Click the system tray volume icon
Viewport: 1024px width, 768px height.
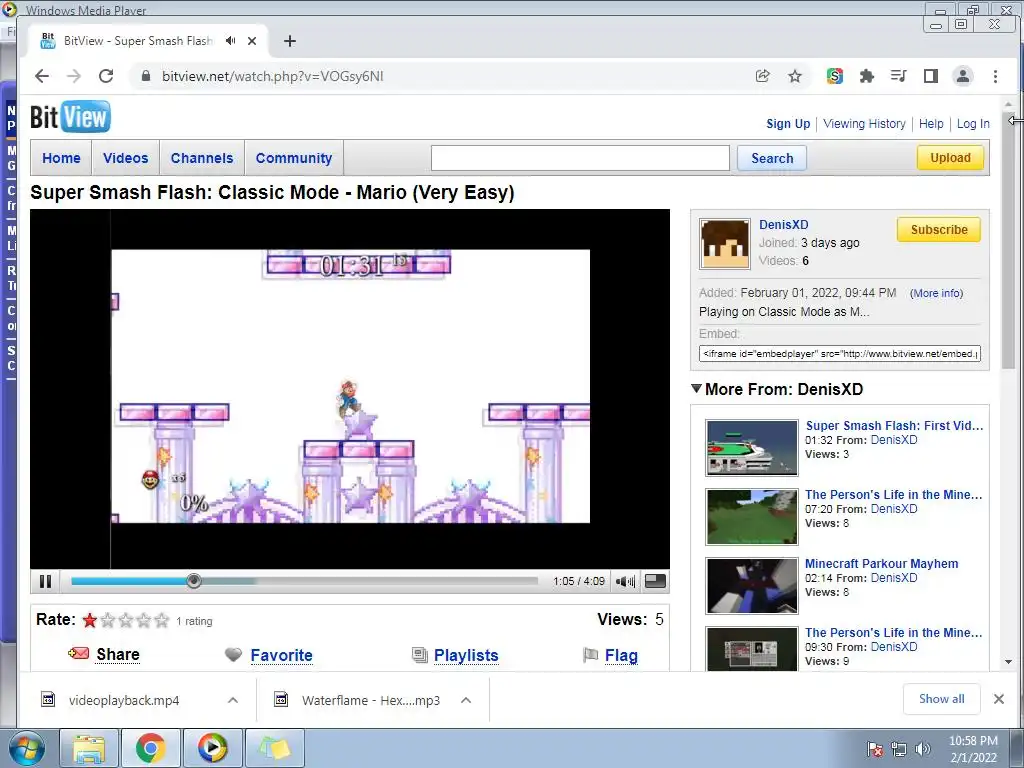tap(923, 749)
